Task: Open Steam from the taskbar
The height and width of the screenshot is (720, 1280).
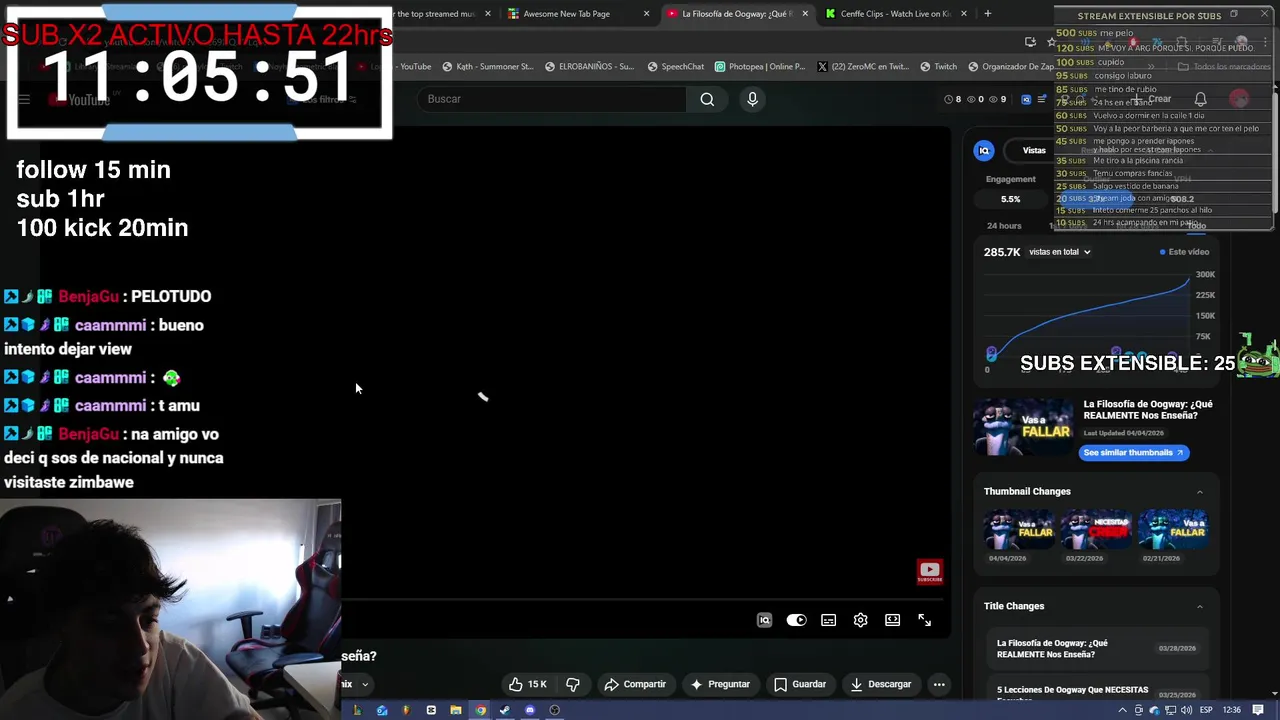Action: pos(505,710)
